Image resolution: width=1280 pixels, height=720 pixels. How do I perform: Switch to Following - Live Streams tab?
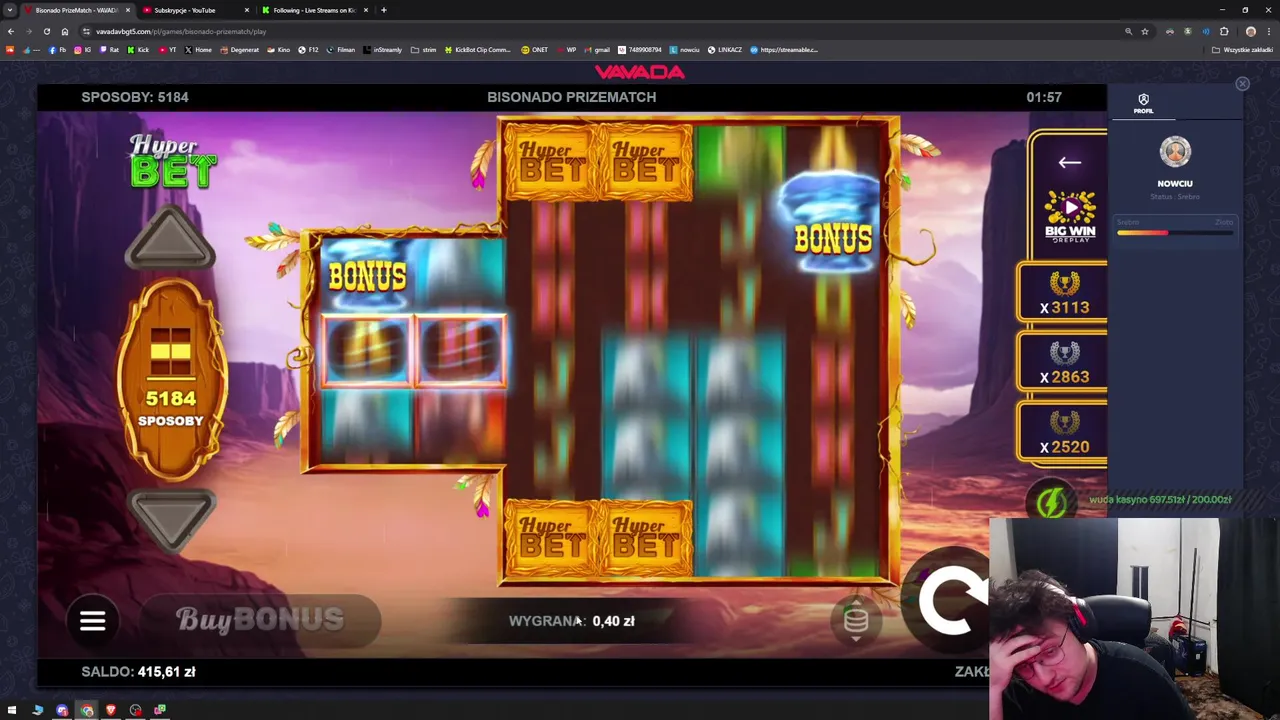click(x=314, y=10)
